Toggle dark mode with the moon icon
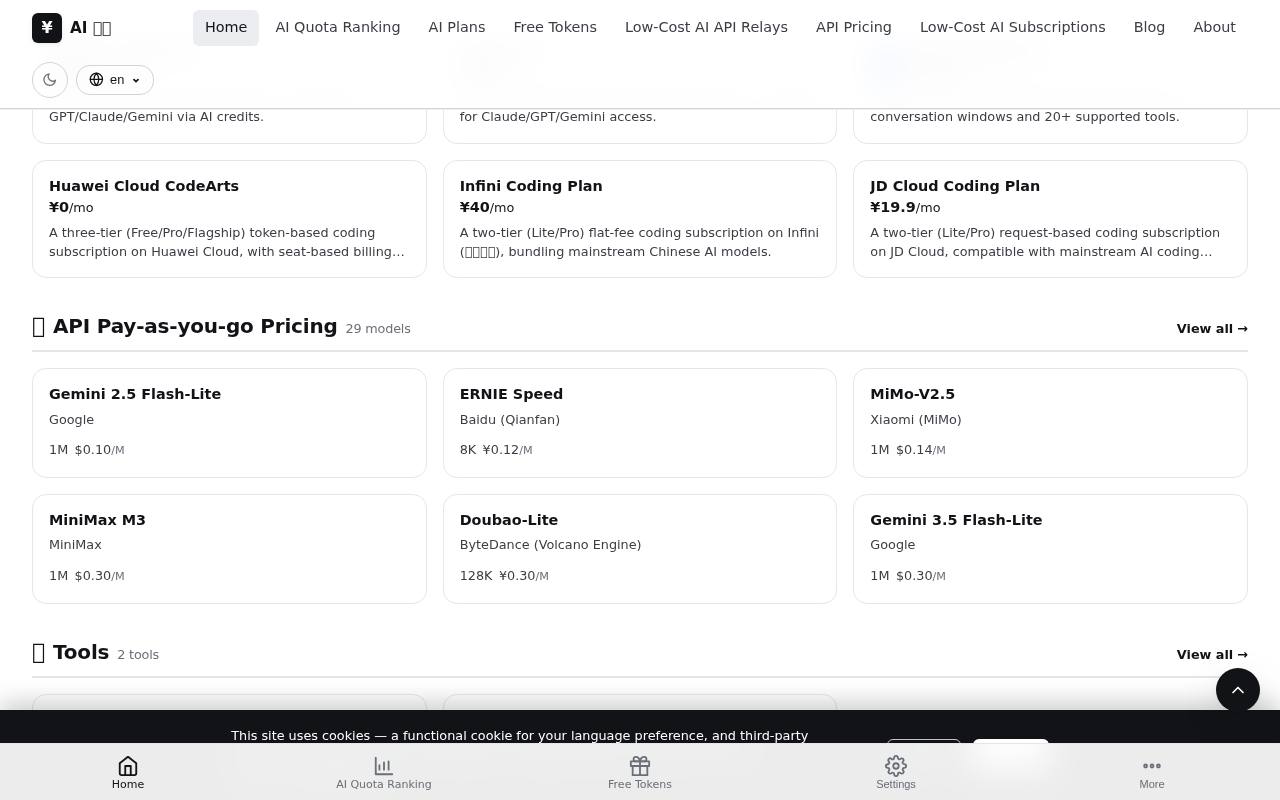 (x=50, y=80)
